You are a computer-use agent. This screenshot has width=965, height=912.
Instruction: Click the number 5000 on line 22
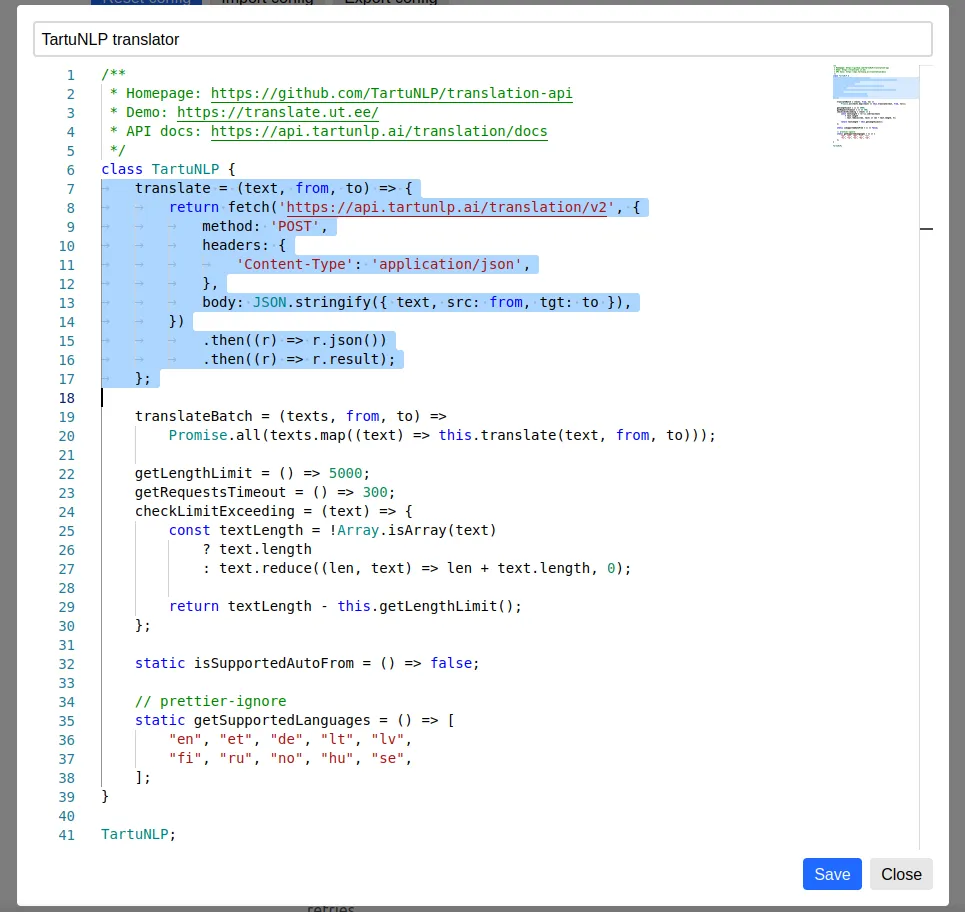(345, 473)
